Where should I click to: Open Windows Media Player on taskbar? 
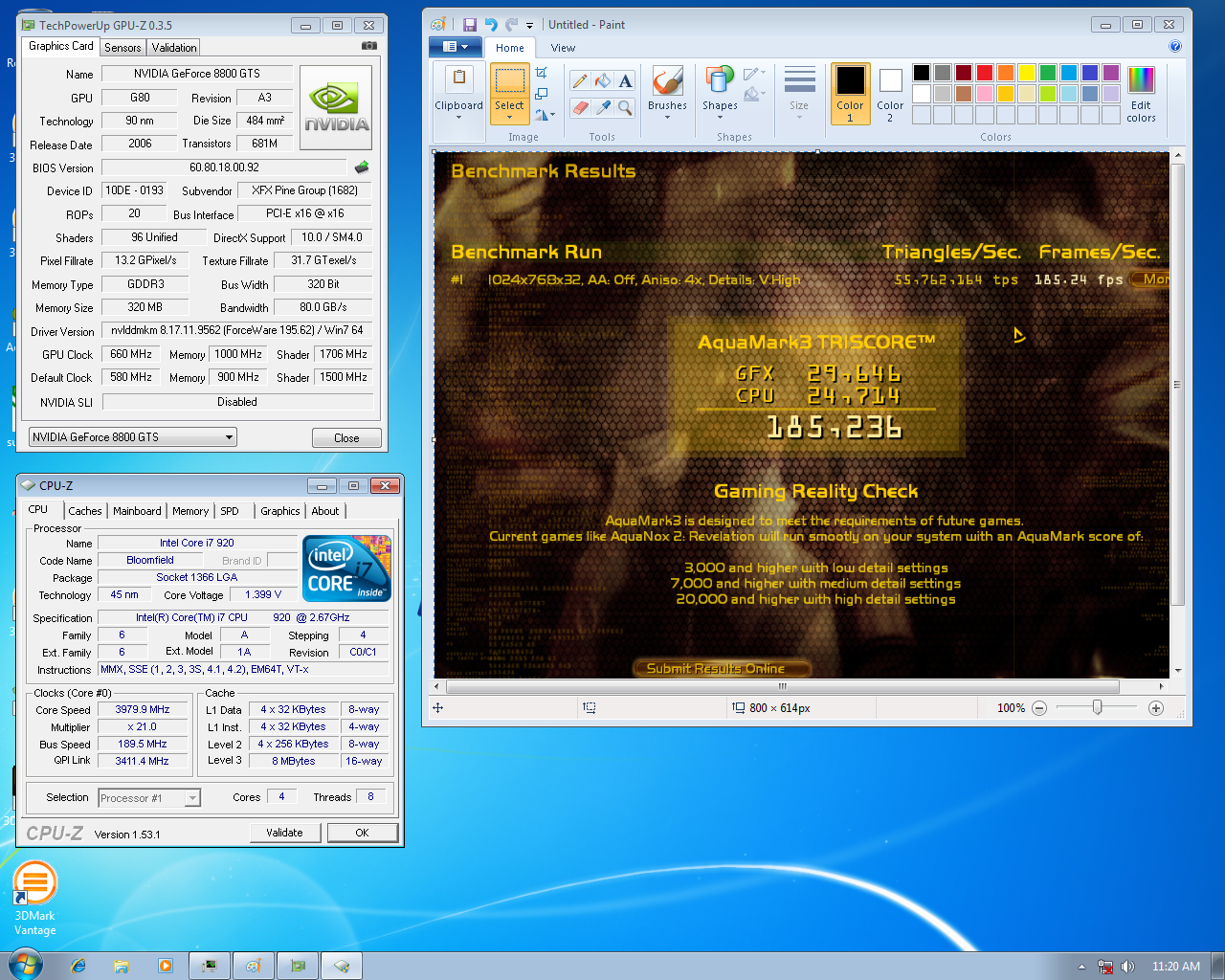166,966
